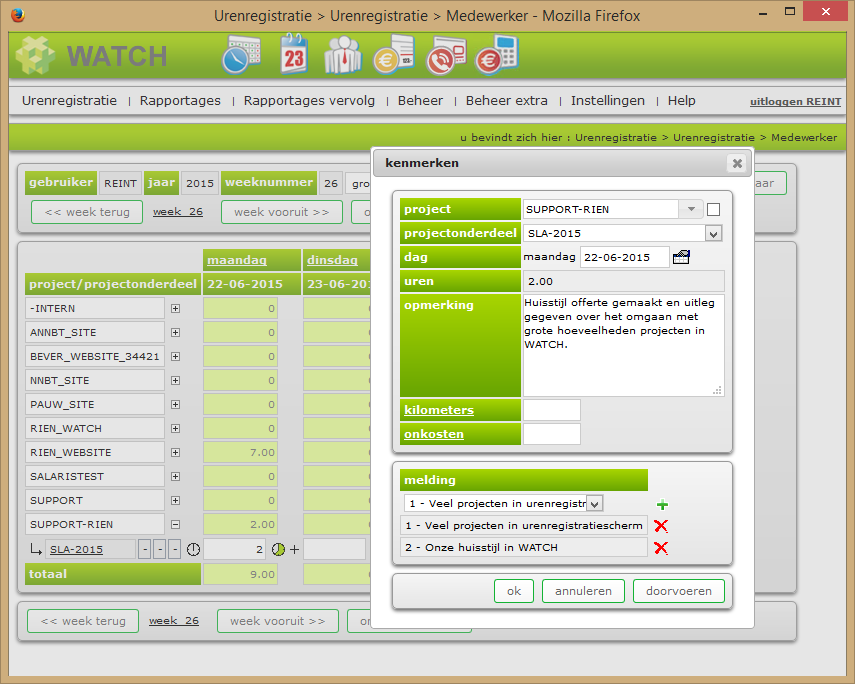This screenshot has width=855, height=684.
Task: Open the employees group icon in header
Action: pos(343,55)
